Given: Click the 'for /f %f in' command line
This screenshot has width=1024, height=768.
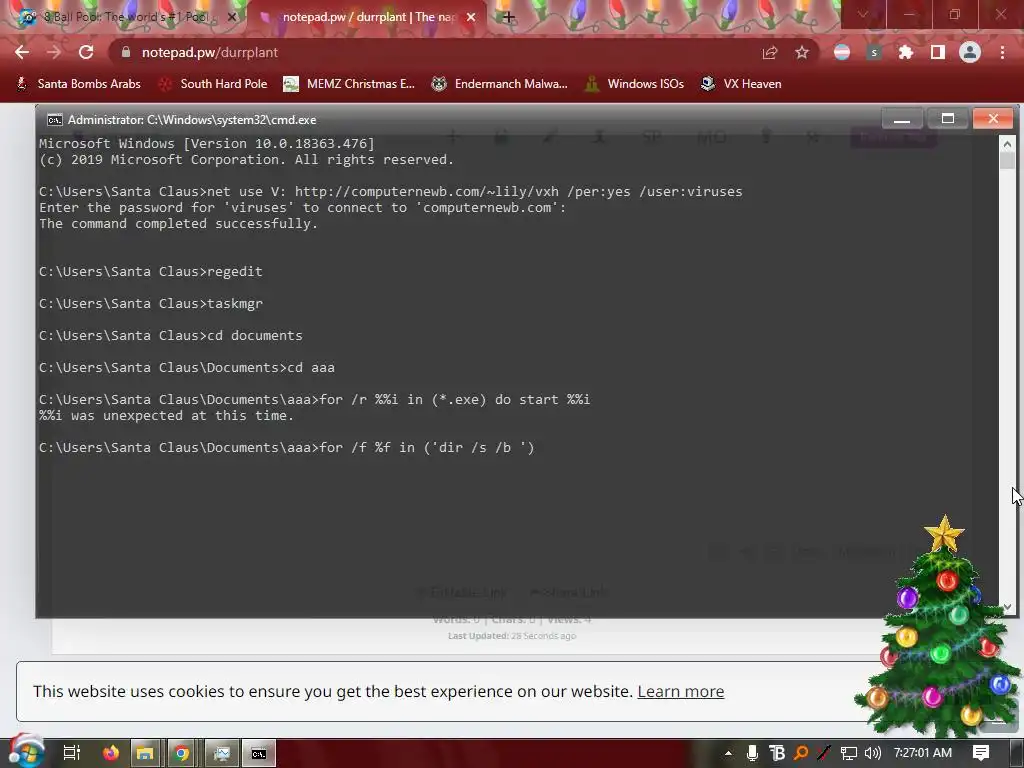Looking at the screenshot, I should (x=287, y=447).
